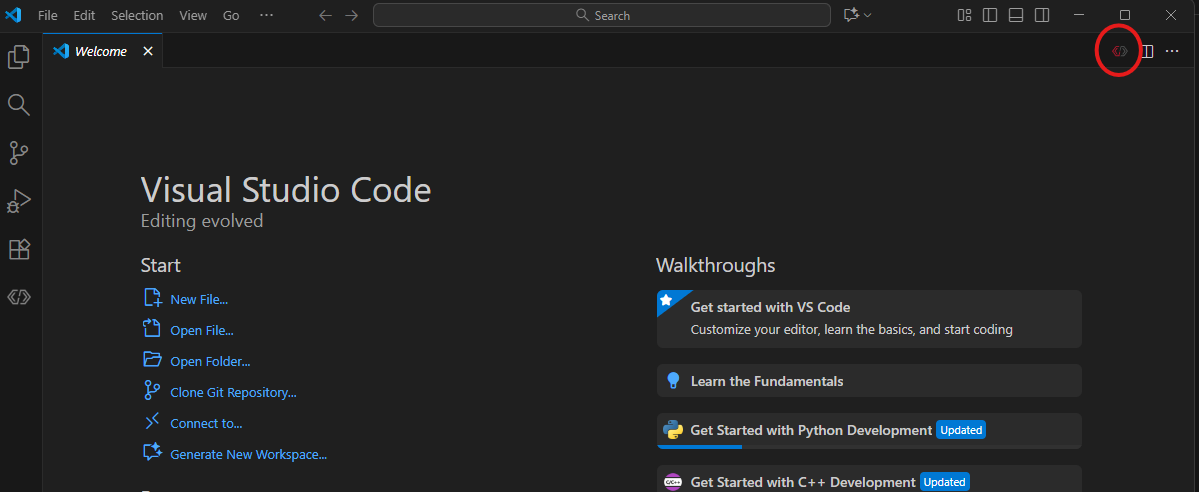Screen dimensions: 1199x492
Task: Click the Open Folder link
Action: click(x=210, y=361)
